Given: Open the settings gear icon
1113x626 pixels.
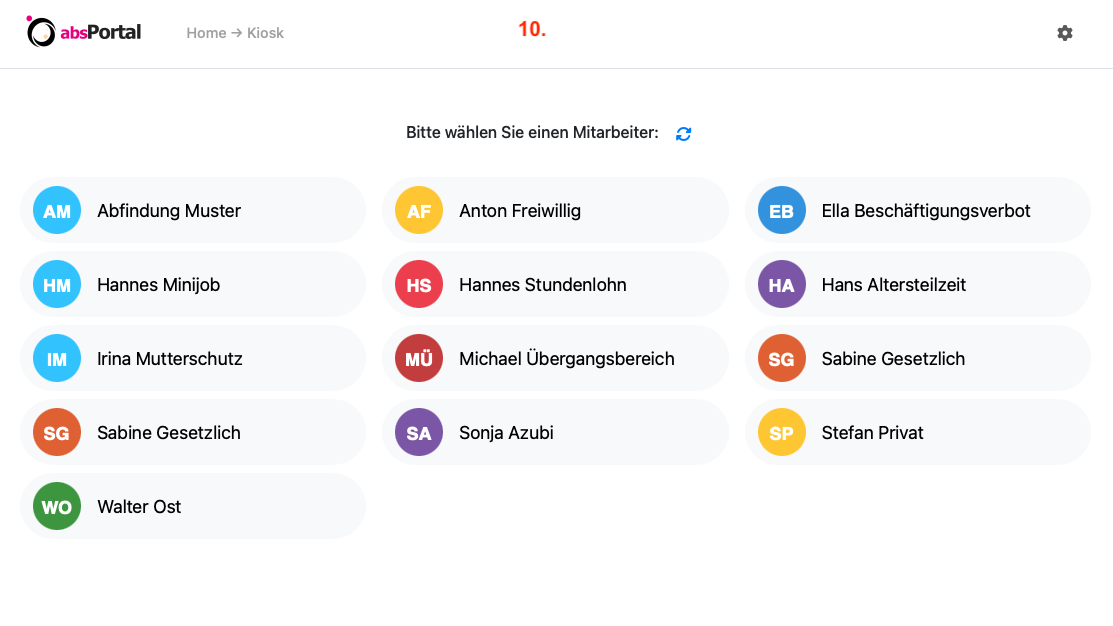Looking at the screenshot, I should click(1065, 33).
